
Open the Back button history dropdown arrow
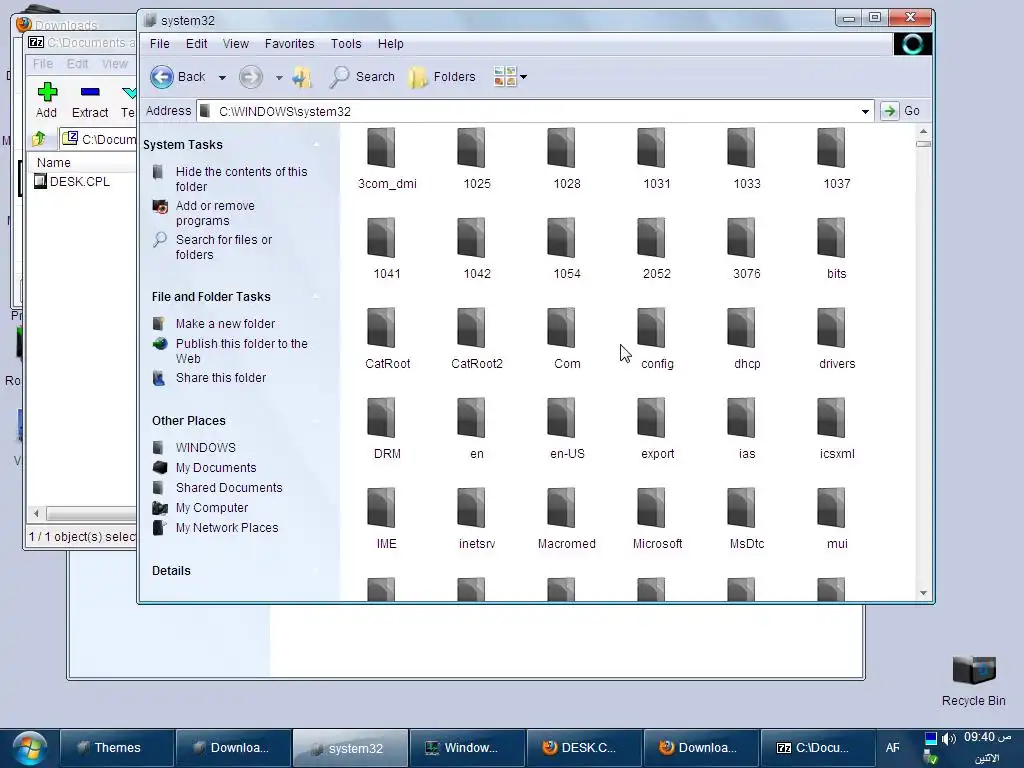click(222, 78)
